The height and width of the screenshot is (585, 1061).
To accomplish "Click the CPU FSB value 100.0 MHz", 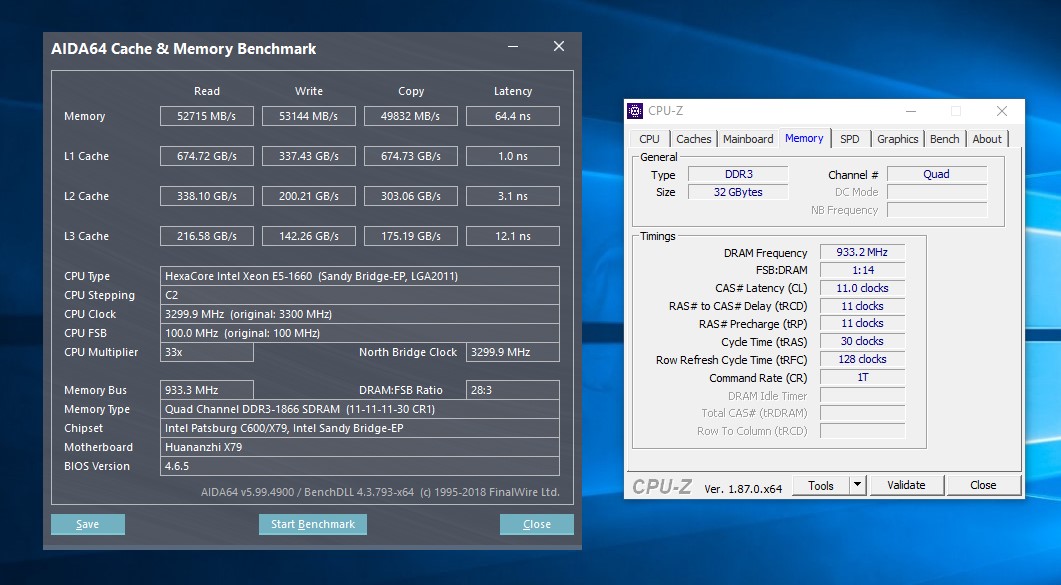I will 360,333.
